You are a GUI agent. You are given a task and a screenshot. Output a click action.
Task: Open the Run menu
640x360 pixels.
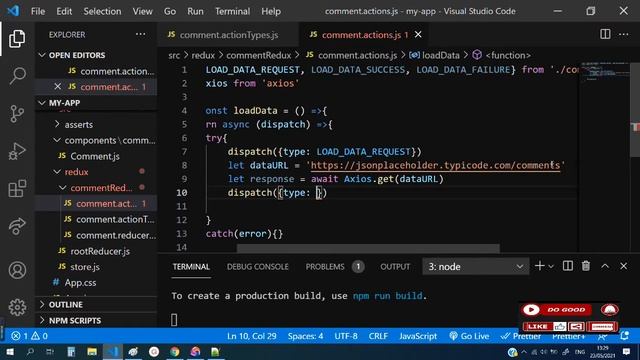tap(196, 11)
